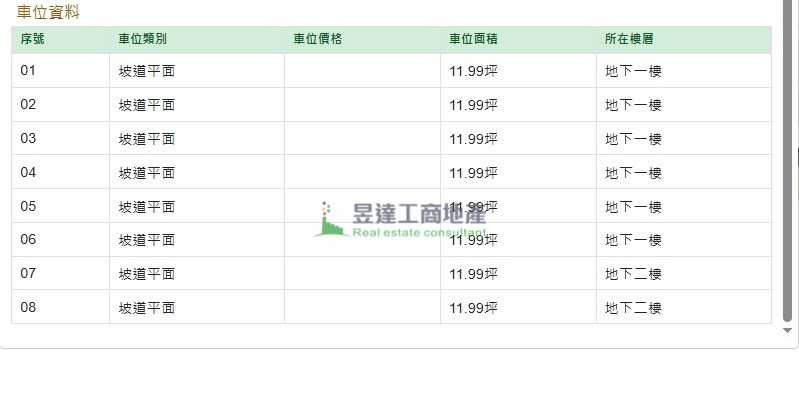
Task: Click the 11.99坪 area in row 02
Action: pyautogui.click(x=473, y=105)
